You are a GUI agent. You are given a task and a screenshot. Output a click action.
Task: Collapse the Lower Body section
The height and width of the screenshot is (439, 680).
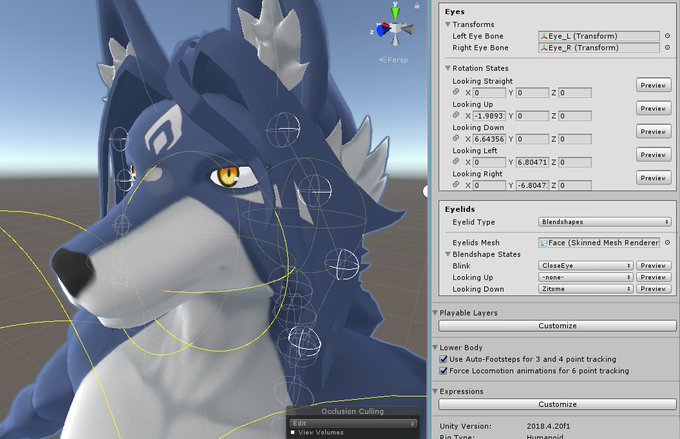tap(435, 347)
